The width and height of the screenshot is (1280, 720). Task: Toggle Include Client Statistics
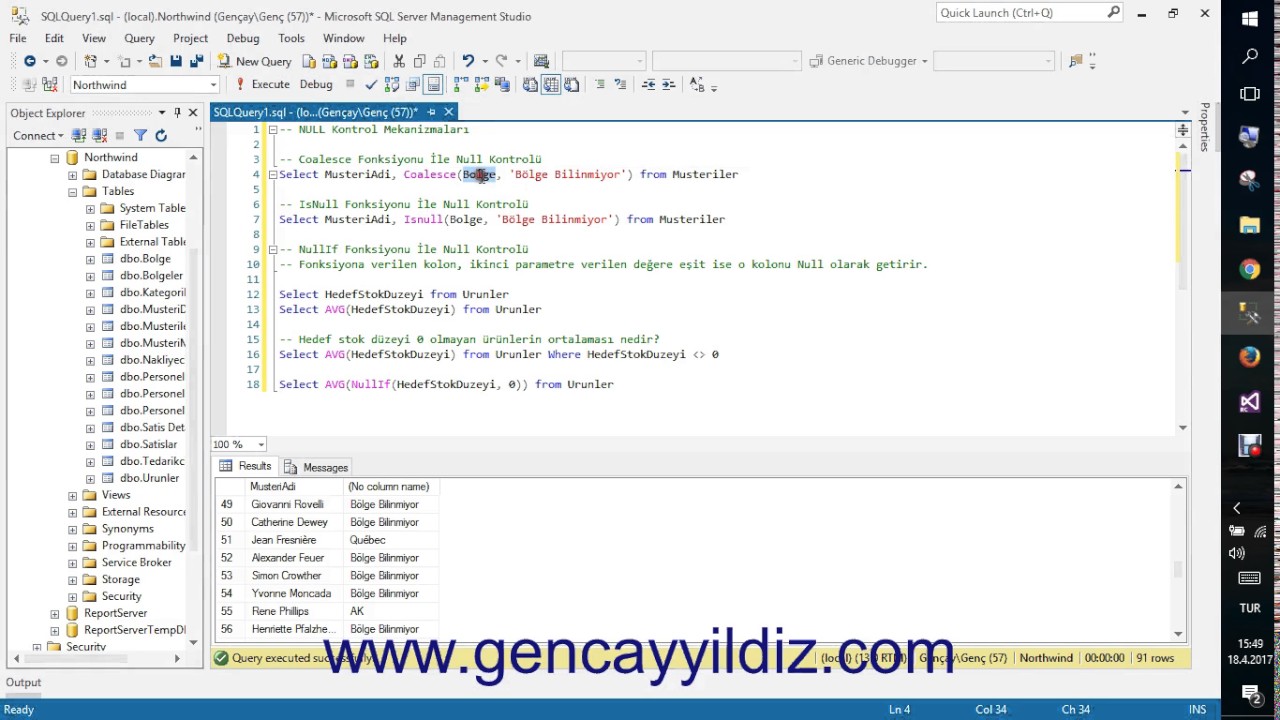(502, 85)
